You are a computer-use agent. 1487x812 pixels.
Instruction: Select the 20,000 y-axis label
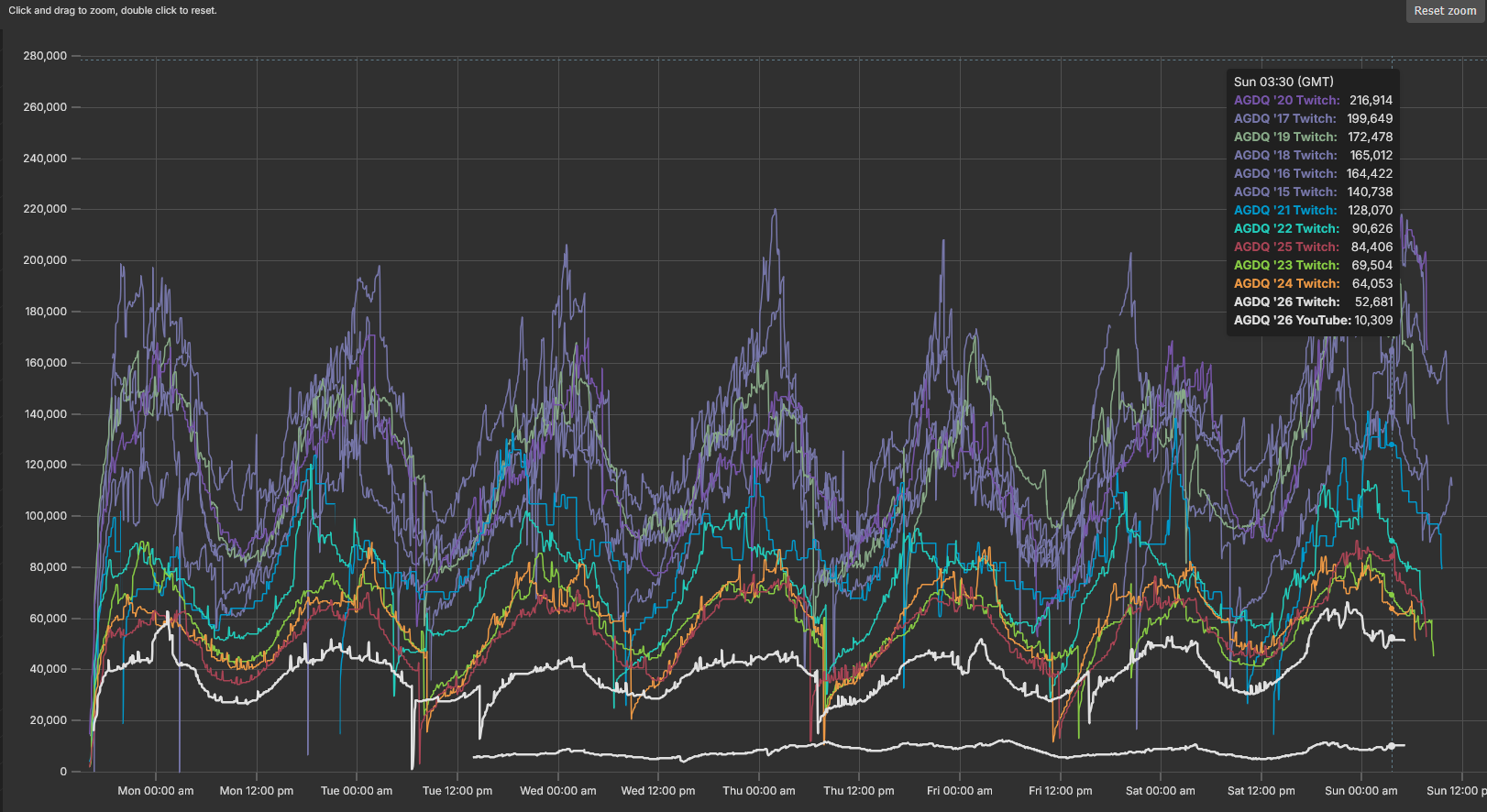(x=49, y=720)
